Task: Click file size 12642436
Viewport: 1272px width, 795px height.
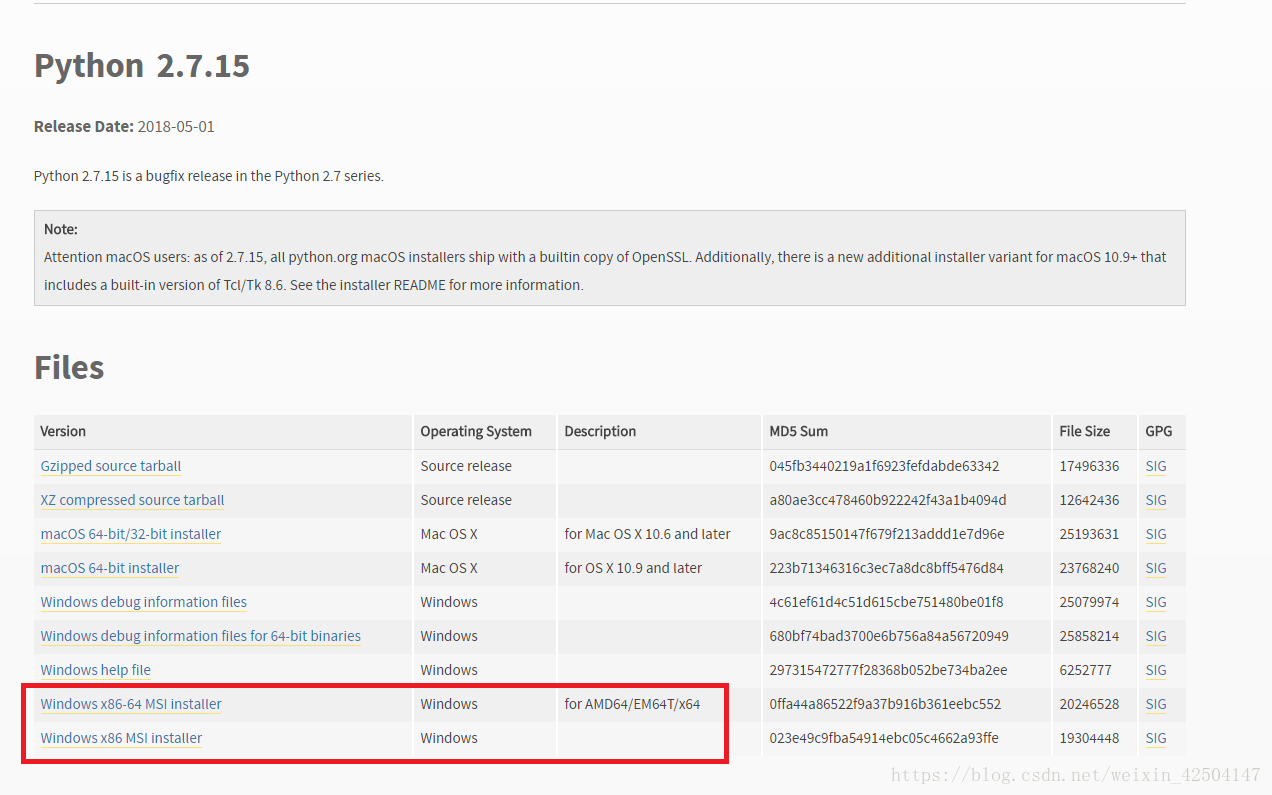Action: [1089, 500]
